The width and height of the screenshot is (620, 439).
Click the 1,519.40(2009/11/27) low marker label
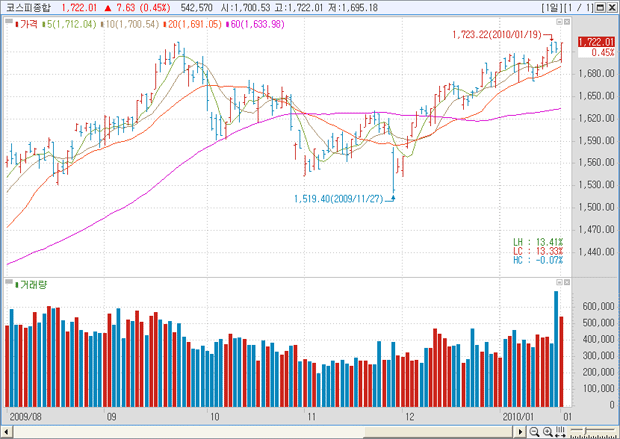tap(338, 199)
